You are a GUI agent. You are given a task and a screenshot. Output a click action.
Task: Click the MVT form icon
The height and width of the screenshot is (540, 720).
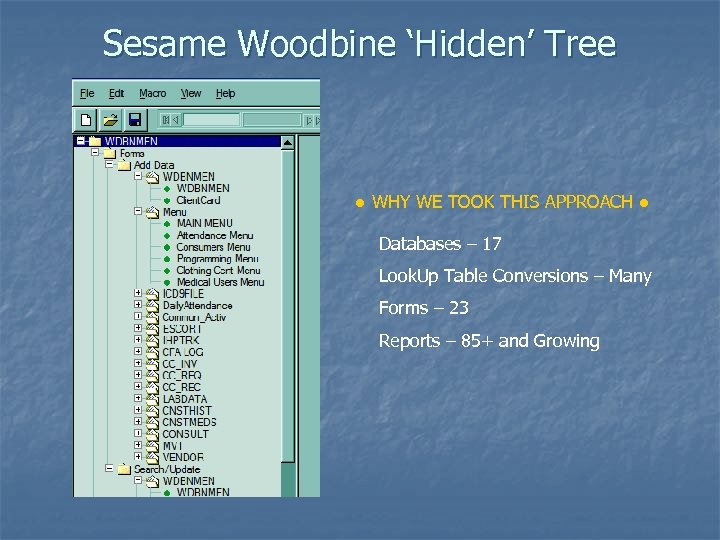(x=152, y=446)
